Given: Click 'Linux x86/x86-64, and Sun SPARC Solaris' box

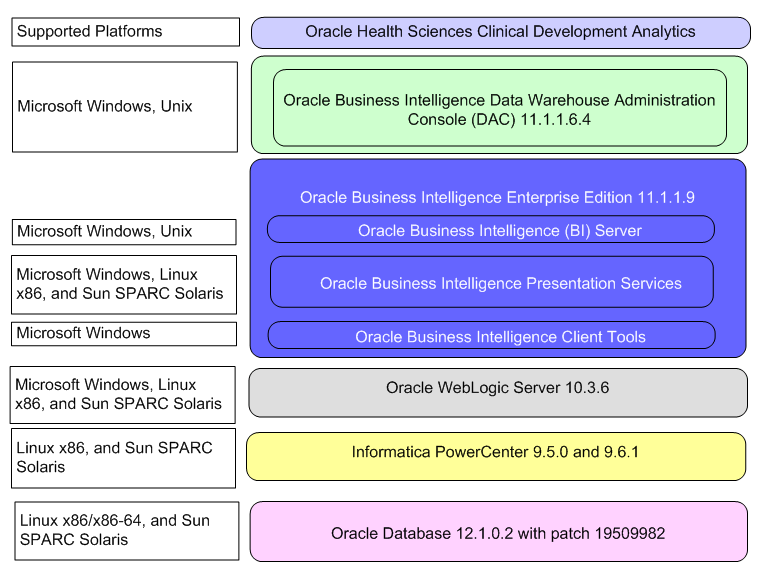Looking at the screenshot, I should pyautogui.click(x=127, y=531).
